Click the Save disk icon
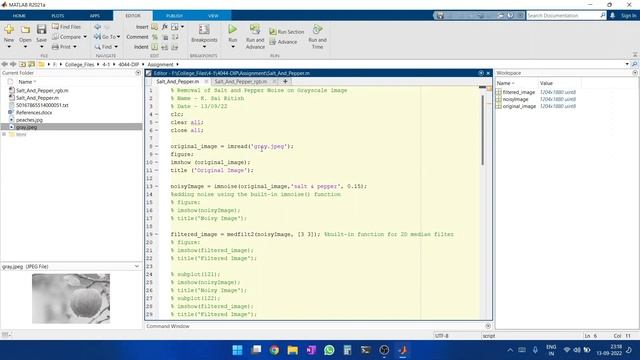Viewport: 640px width, 360px height. [41, 29]
